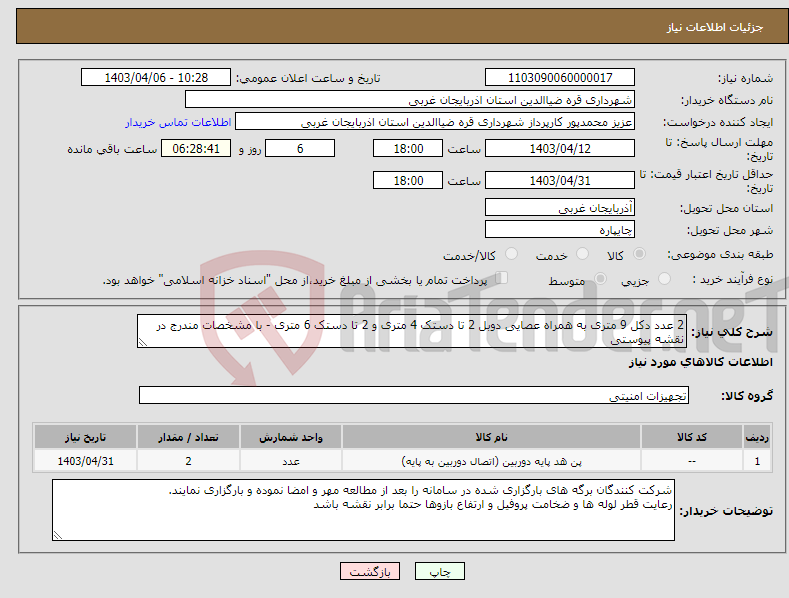Viewport: 789px width, 598px height.
Task: Click the product name cell پن هد پایه دوربین
Action: point(491,461)
